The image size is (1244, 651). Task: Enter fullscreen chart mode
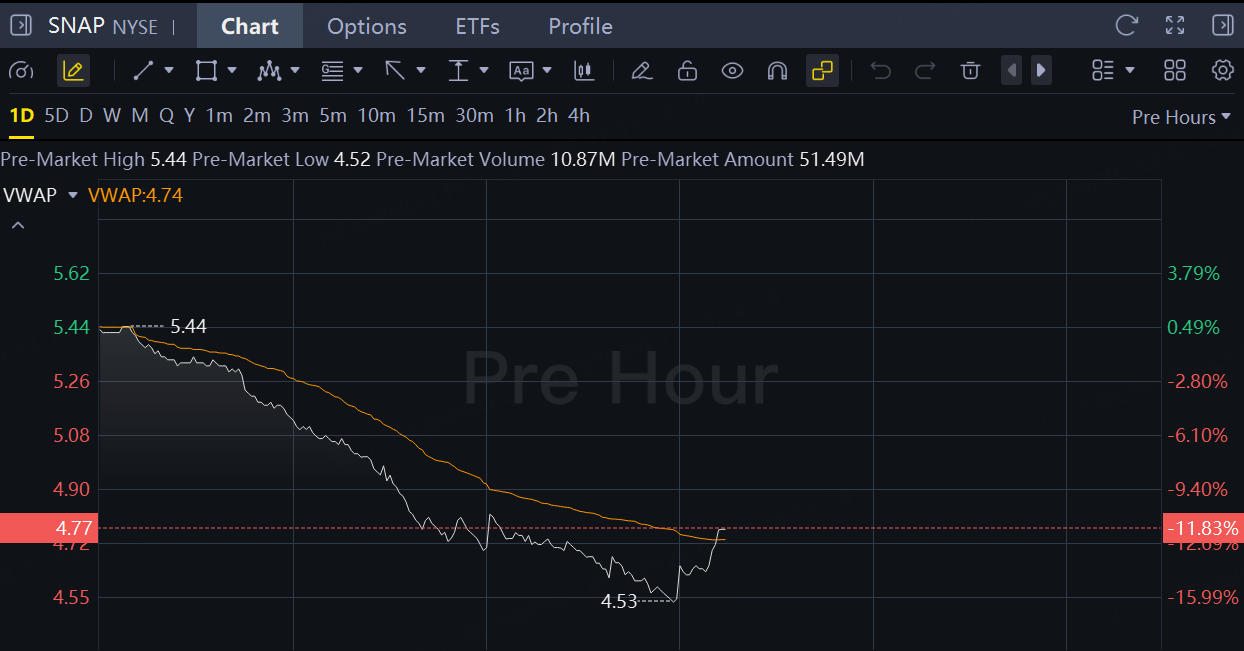(1175, 25)
